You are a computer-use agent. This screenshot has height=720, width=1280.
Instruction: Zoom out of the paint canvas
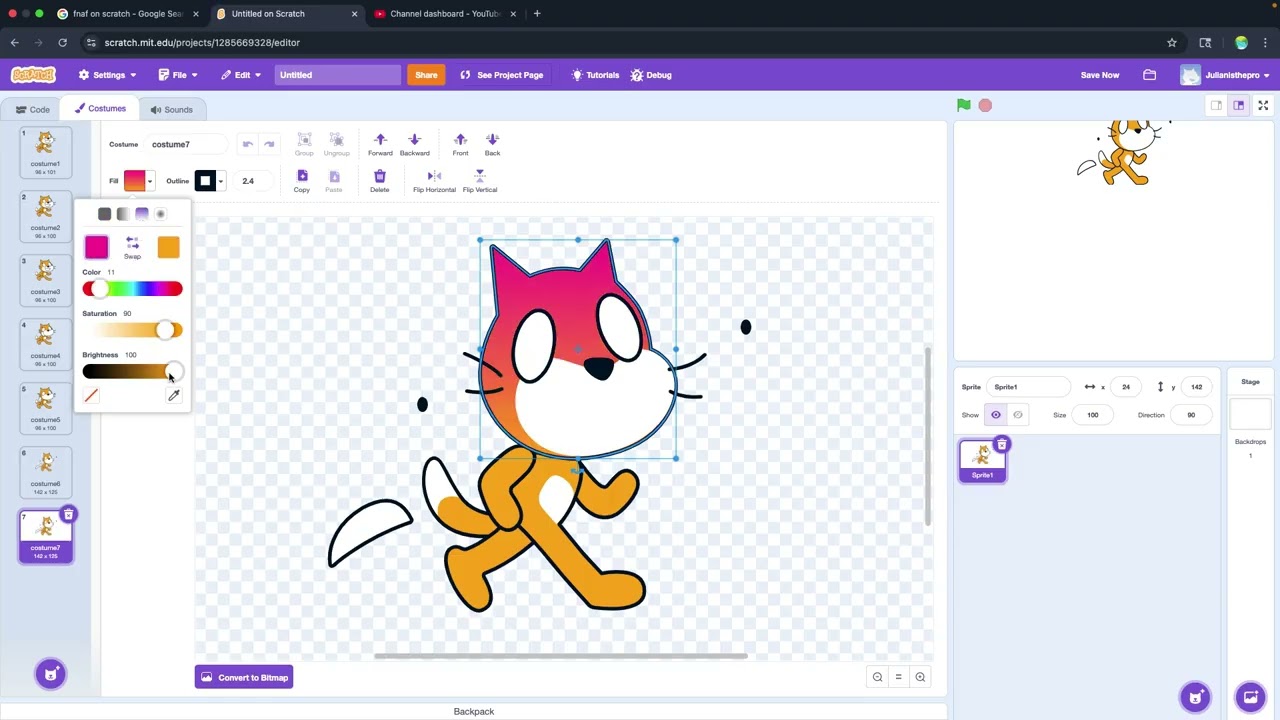(x=877, y=677)
